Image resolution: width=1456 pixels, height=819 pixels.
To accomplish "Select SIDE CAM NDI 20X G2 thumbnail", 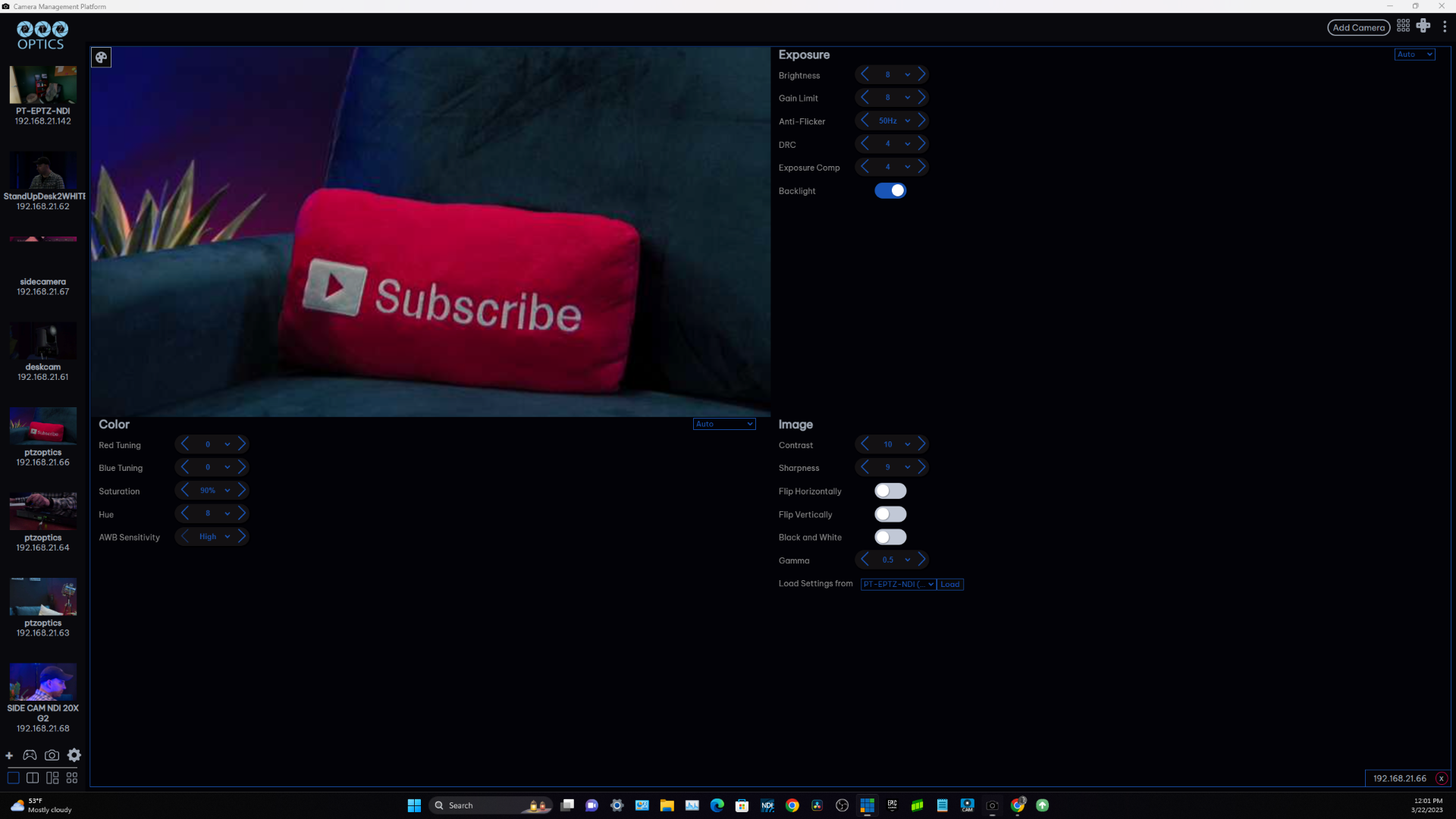I will (43, 682).
